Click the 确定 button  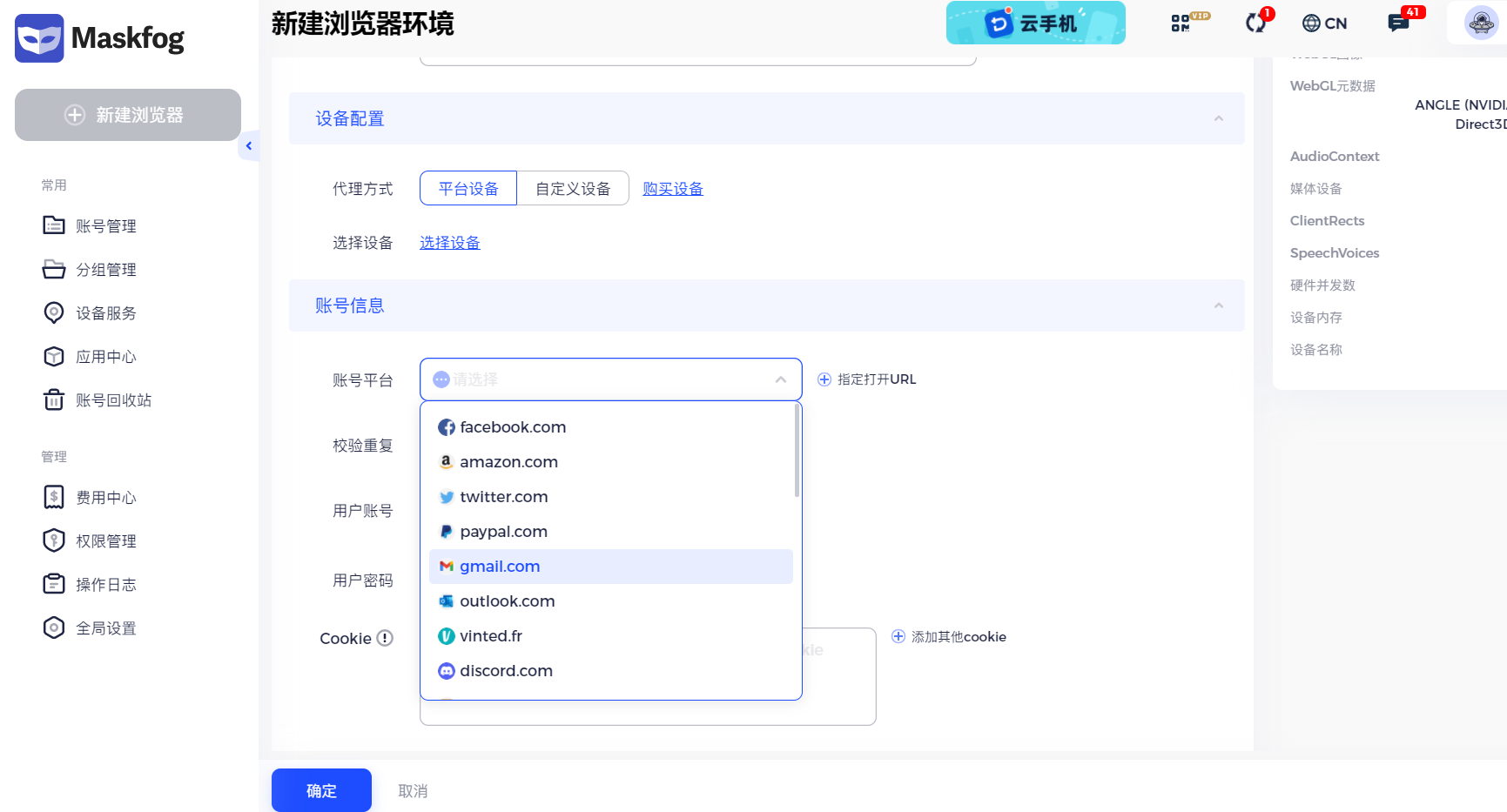(x=321, y=790)
